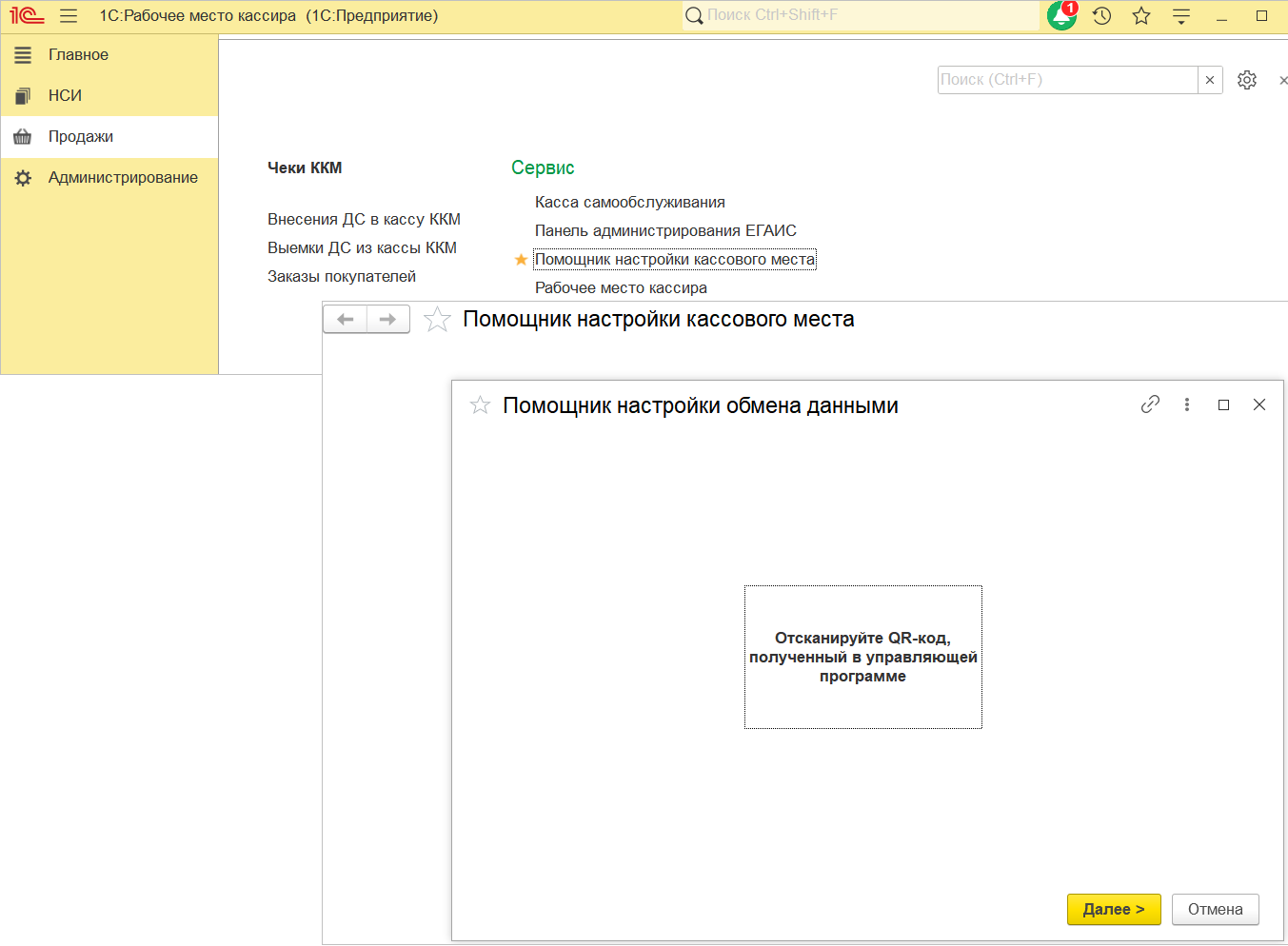
Task: Focus the section search field
Action: (x=1067, y=80)
